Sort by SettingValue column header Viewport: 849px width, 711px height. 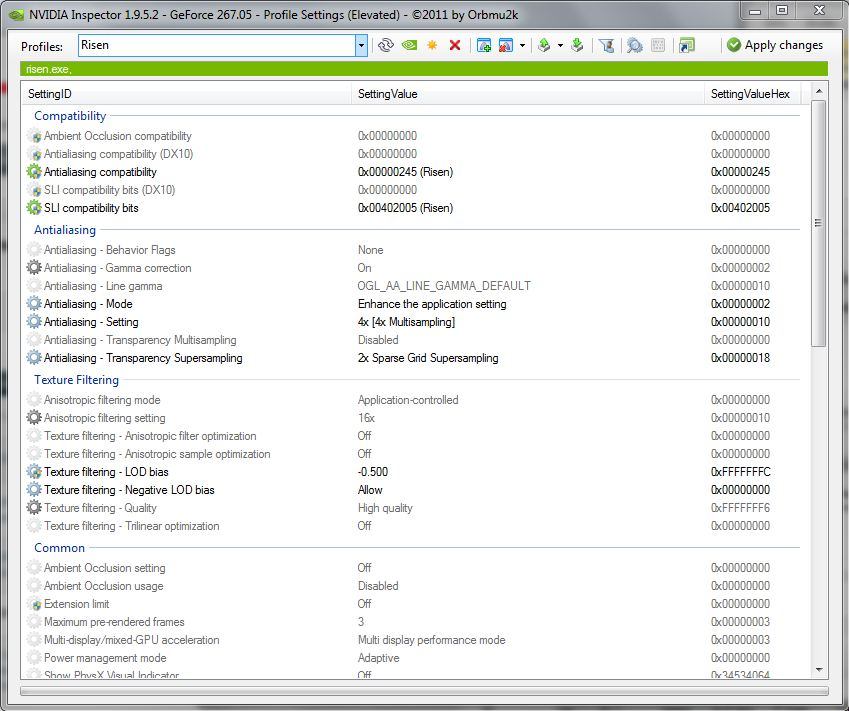pyautogui.click(x=527, y=94)
